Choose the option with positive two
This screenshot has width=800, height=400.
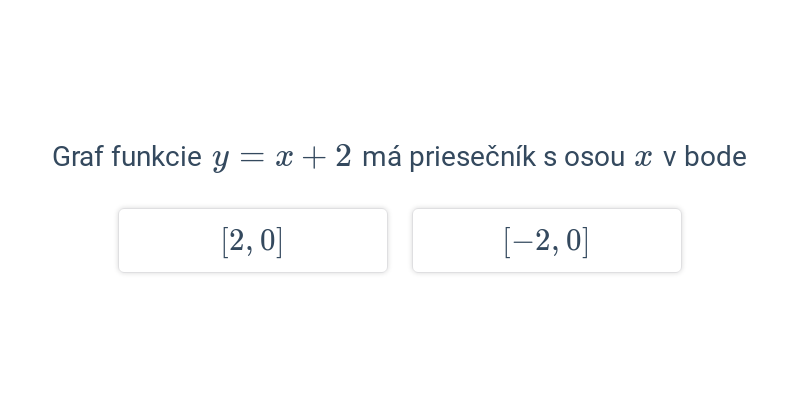click(253, 240)
